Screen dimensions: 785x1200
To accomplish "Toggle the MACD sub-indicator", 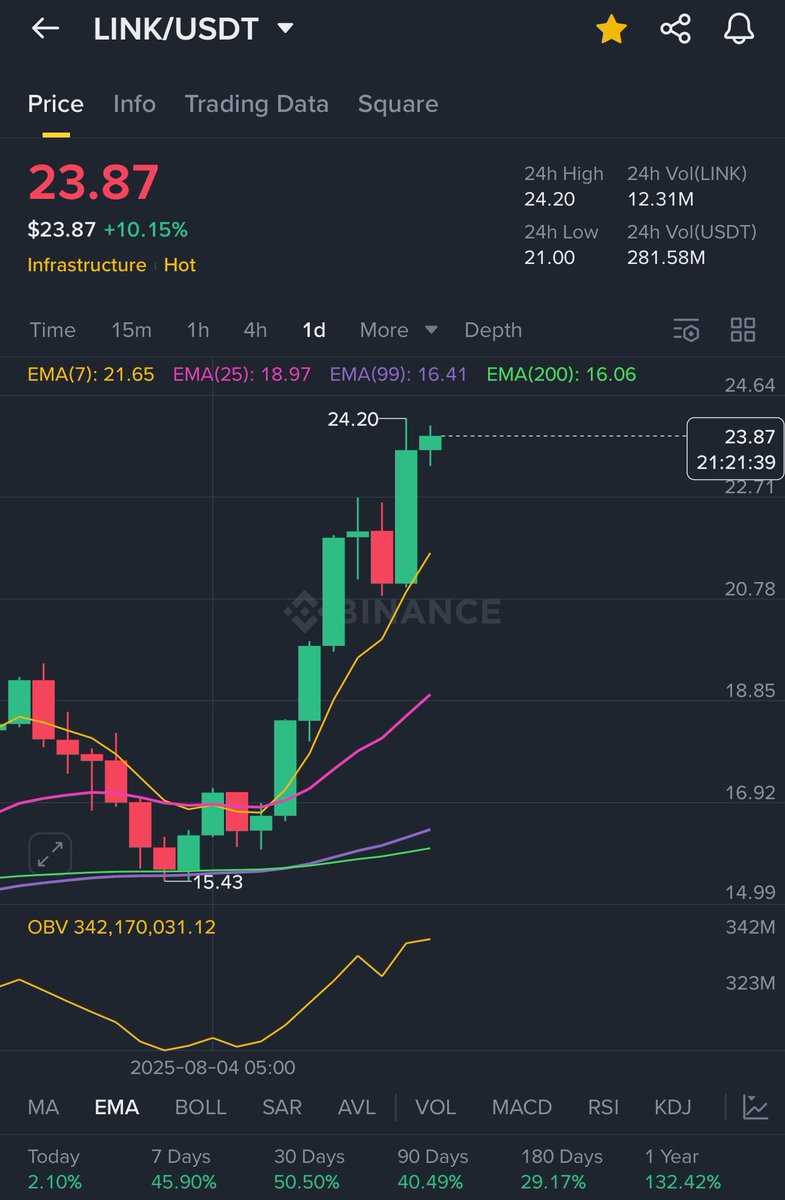I will point(522,1107).
